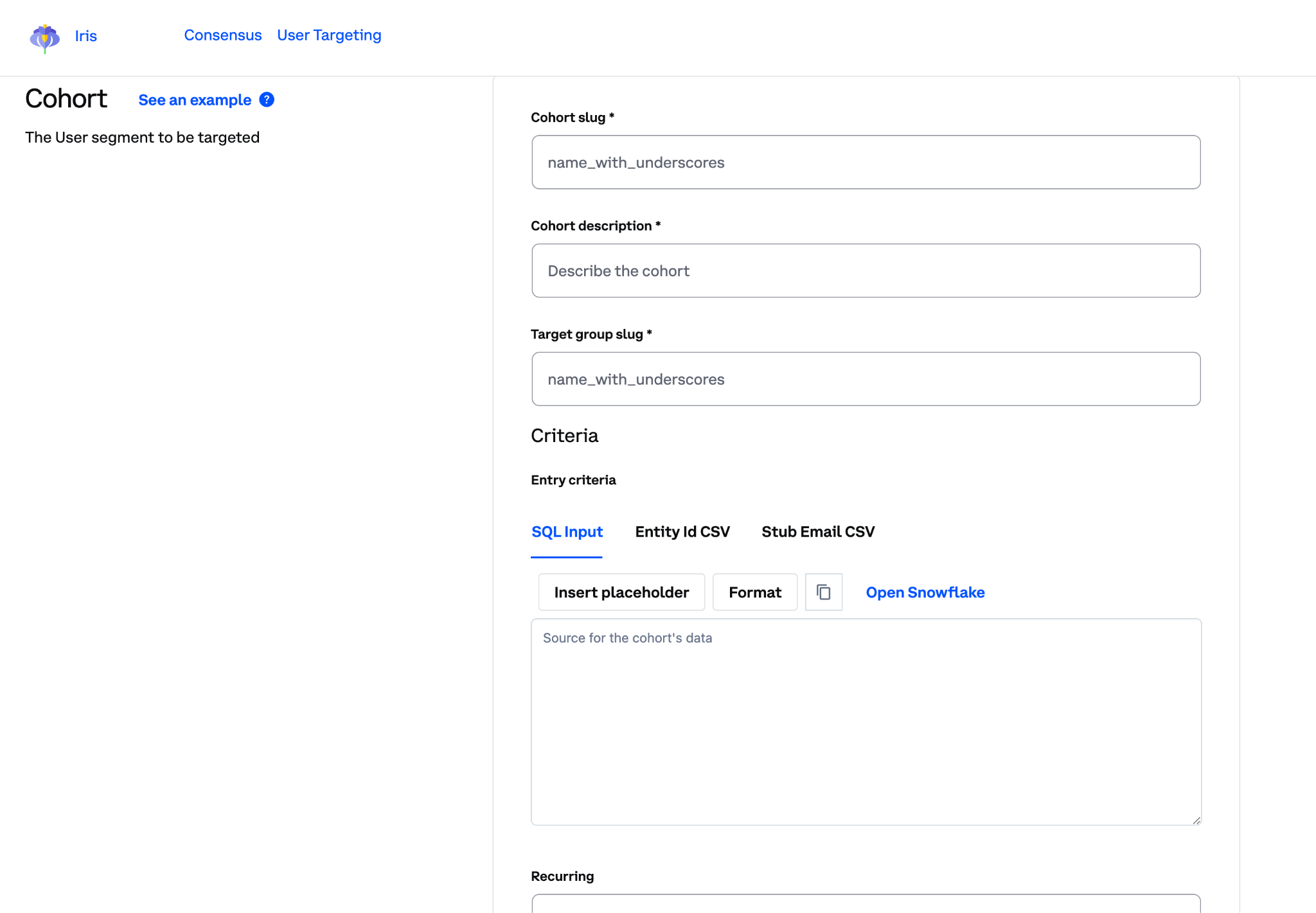Screen dimensions: 1316x913
Task: Click the copy SQL to clipboard icon
Action: coord(823,592)
